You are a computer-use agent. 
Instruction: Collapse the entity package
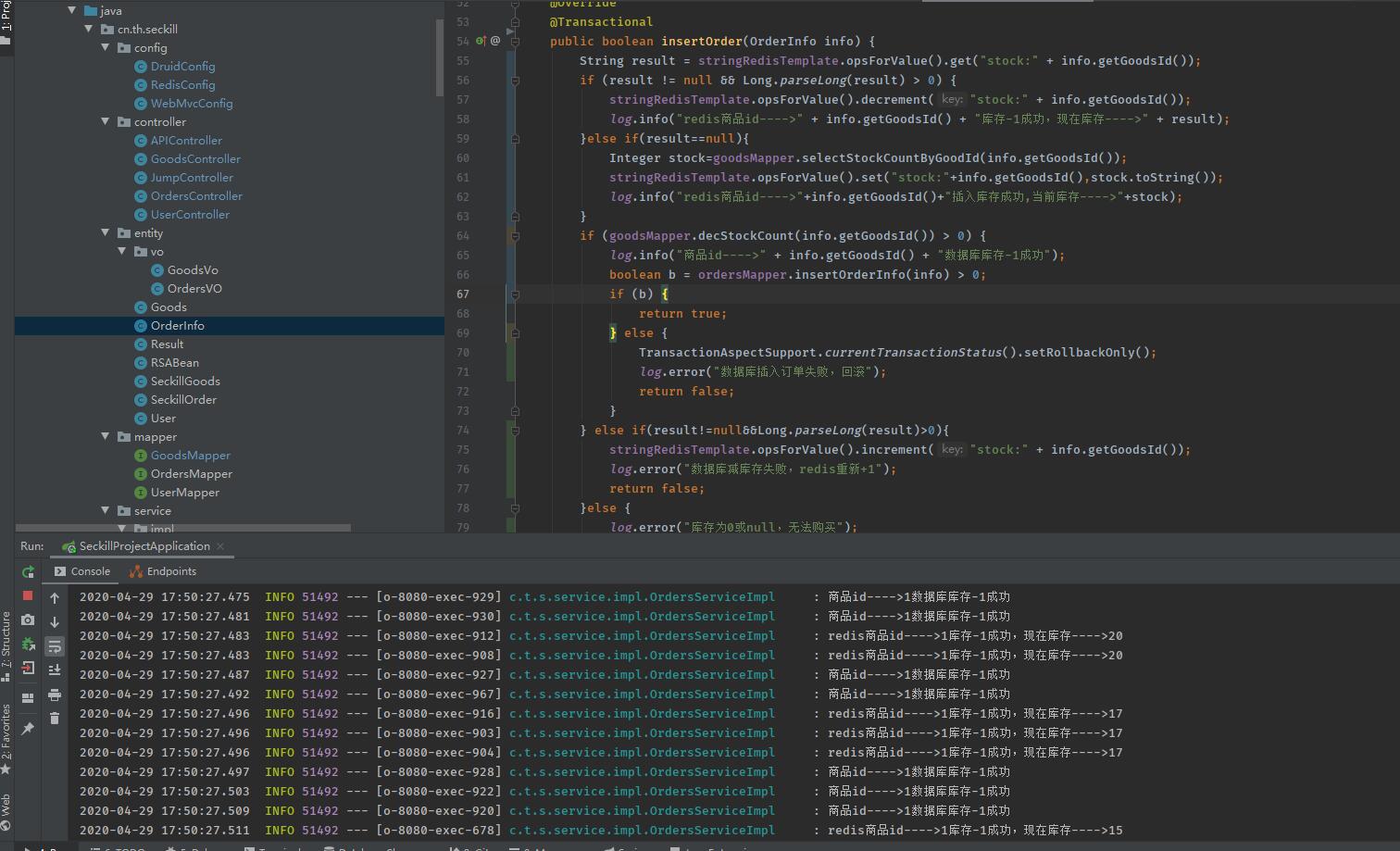[x=106, y=232]
